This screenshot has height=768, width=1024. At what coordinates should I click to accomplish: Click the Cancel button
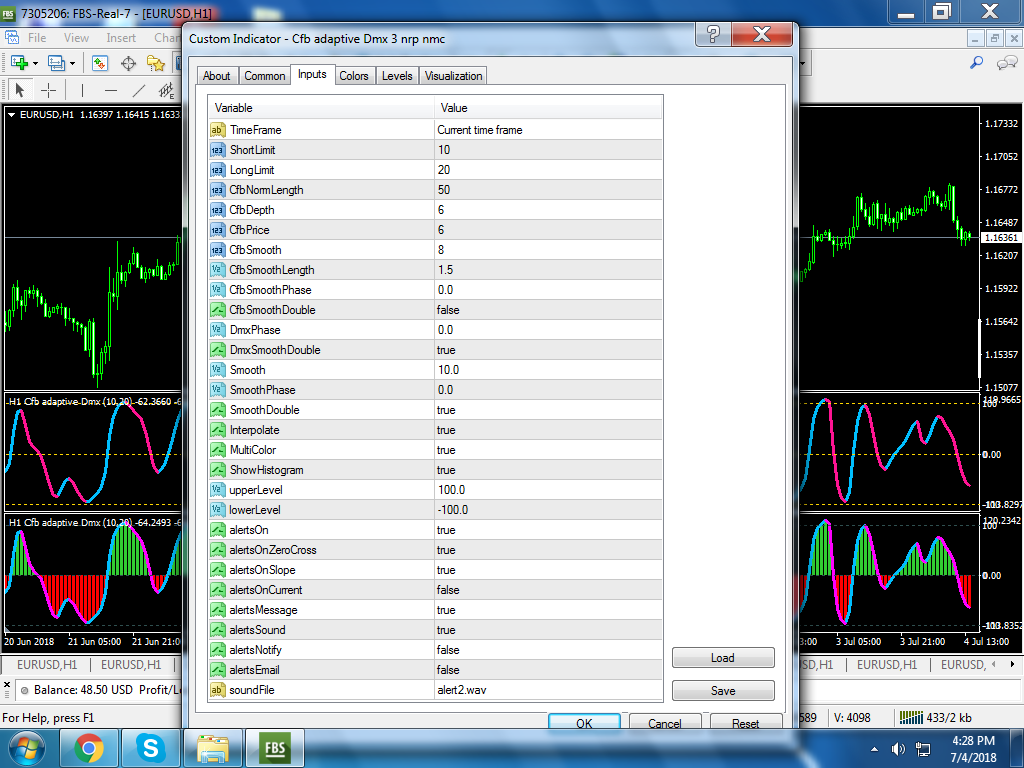click(665, 722)
